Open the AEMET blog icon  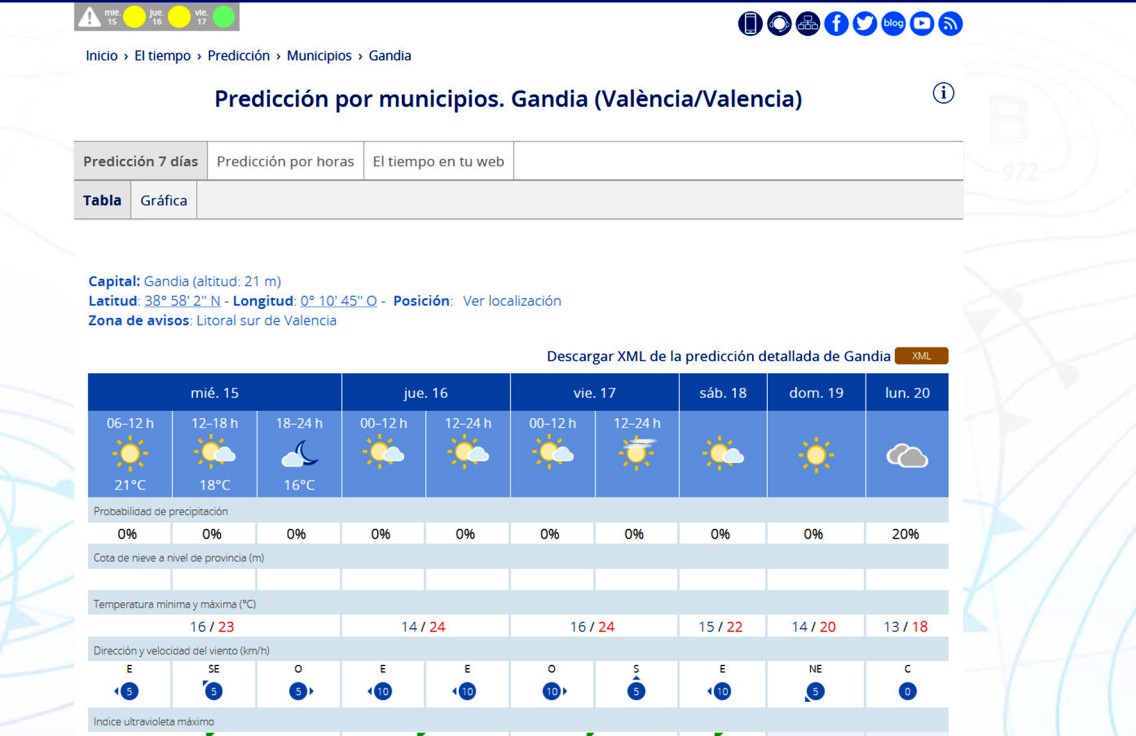point(893,23)
